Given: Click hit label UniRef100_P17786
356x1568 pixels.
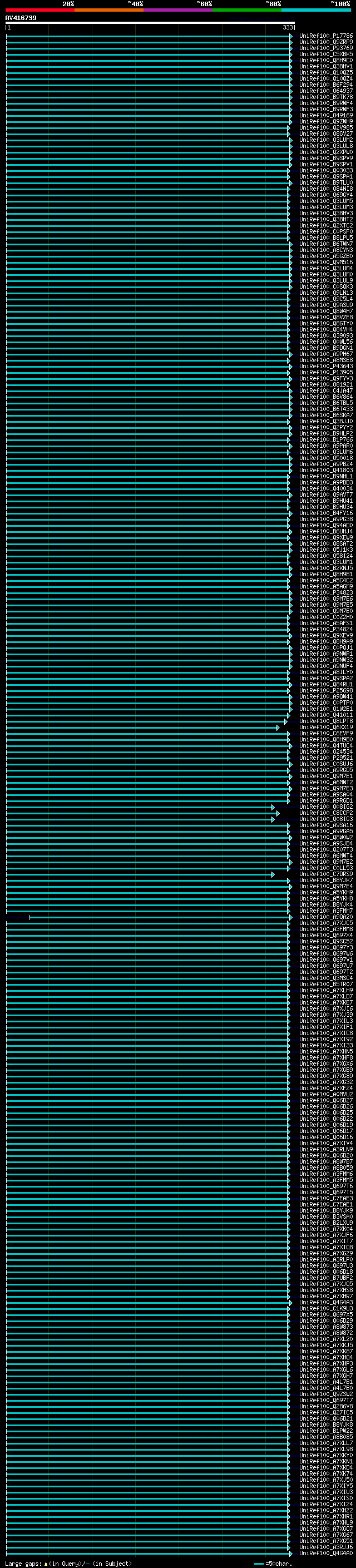Looking at the screenshot, I should (326, 36).
